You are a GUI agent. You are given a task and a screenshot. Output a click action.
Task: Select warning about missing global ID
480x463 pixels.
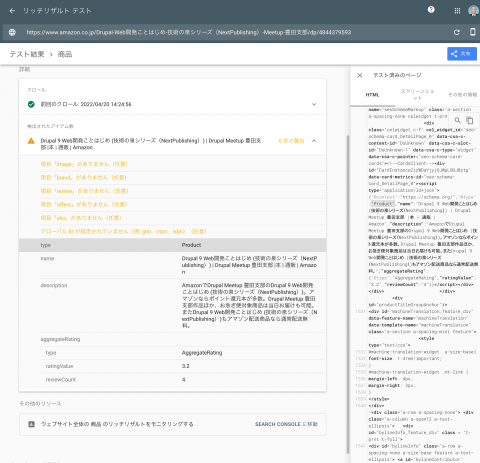click(124, 231)
